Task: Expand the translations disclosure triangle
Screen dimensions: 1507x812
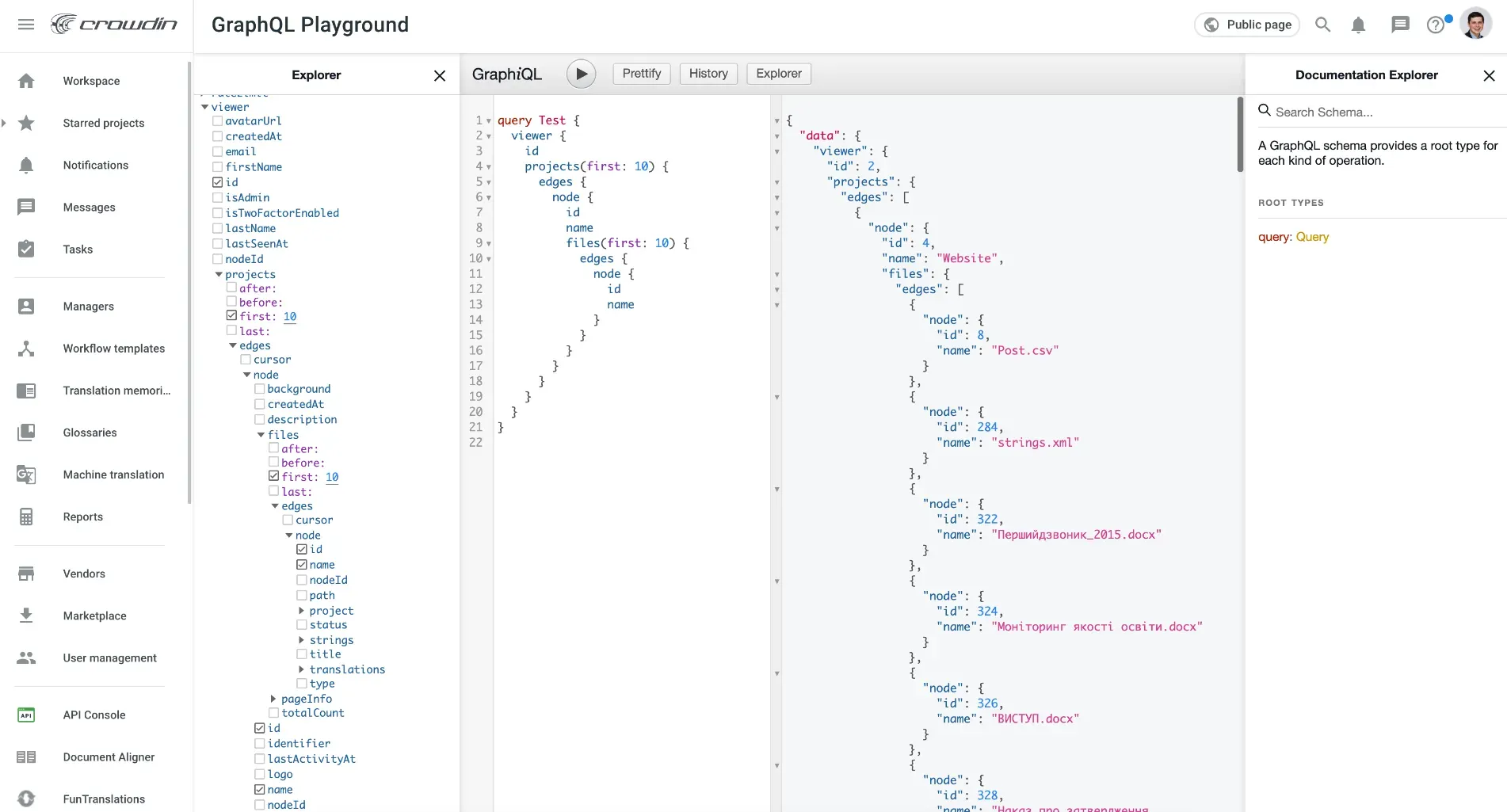Action: [301, 669]
